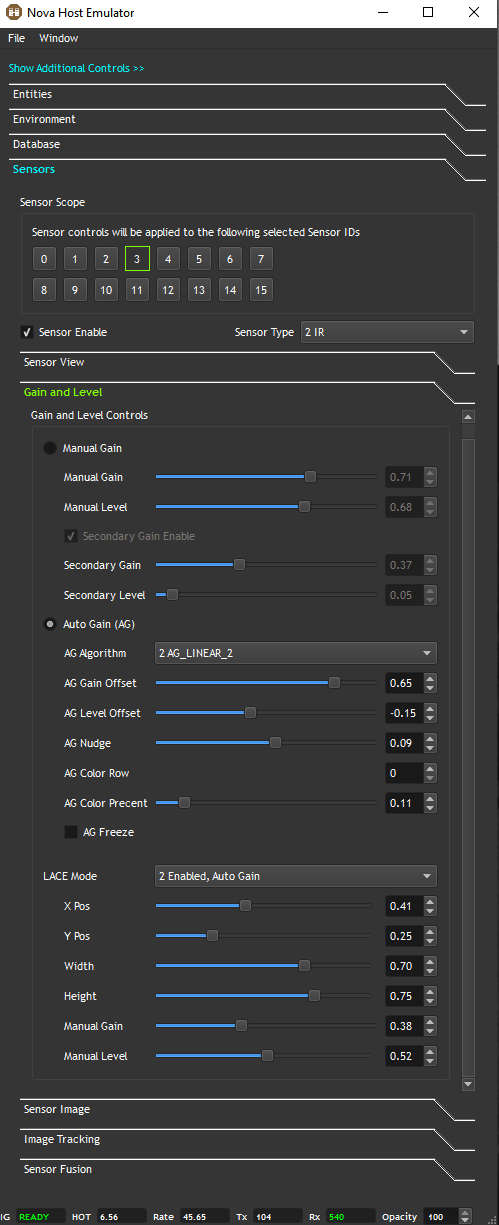Expand the Image Tracking section
Screen dimensions: 499x1225
tap(62, 1139)
